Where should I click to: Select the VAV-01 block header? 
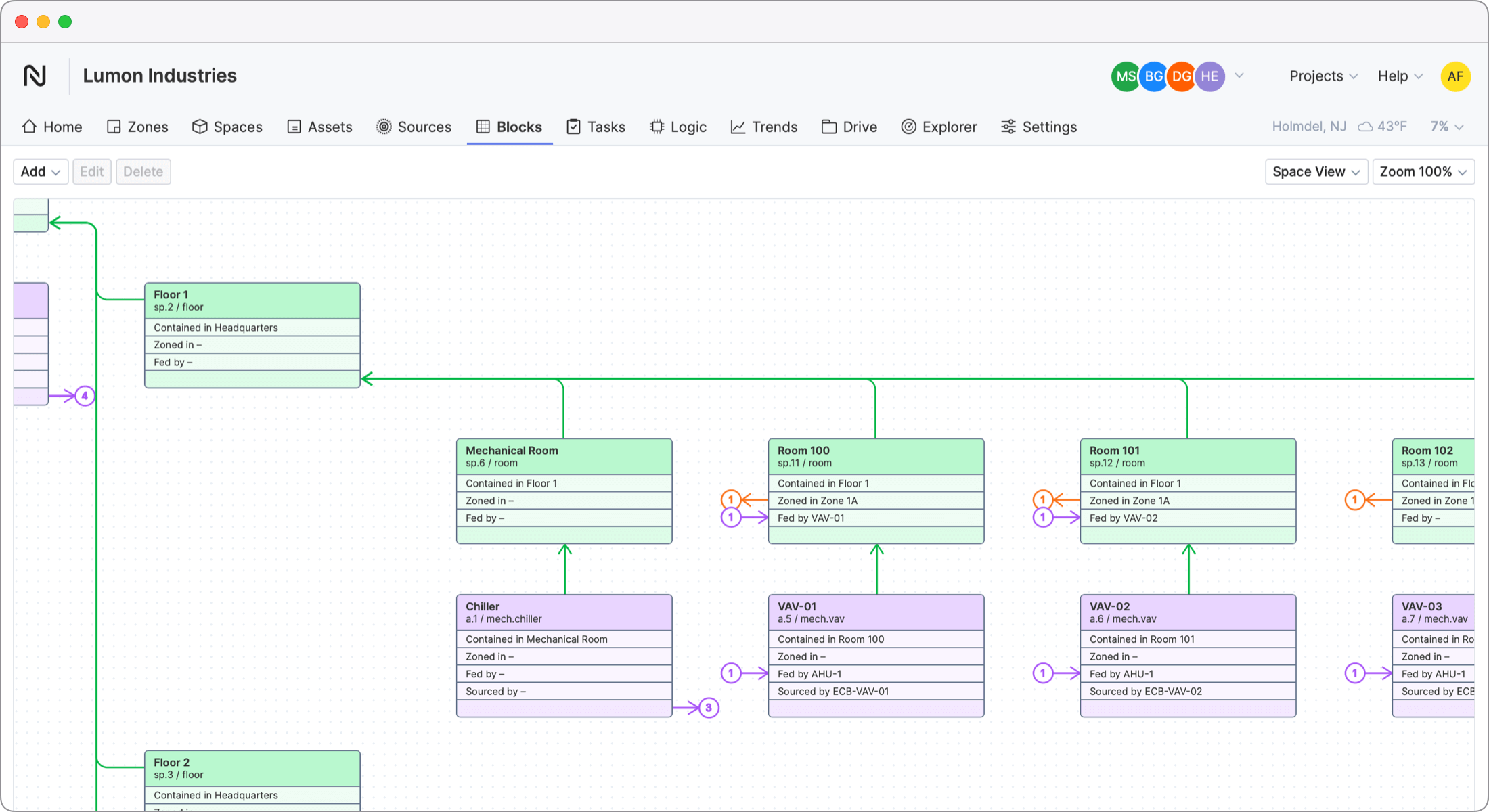876,612
